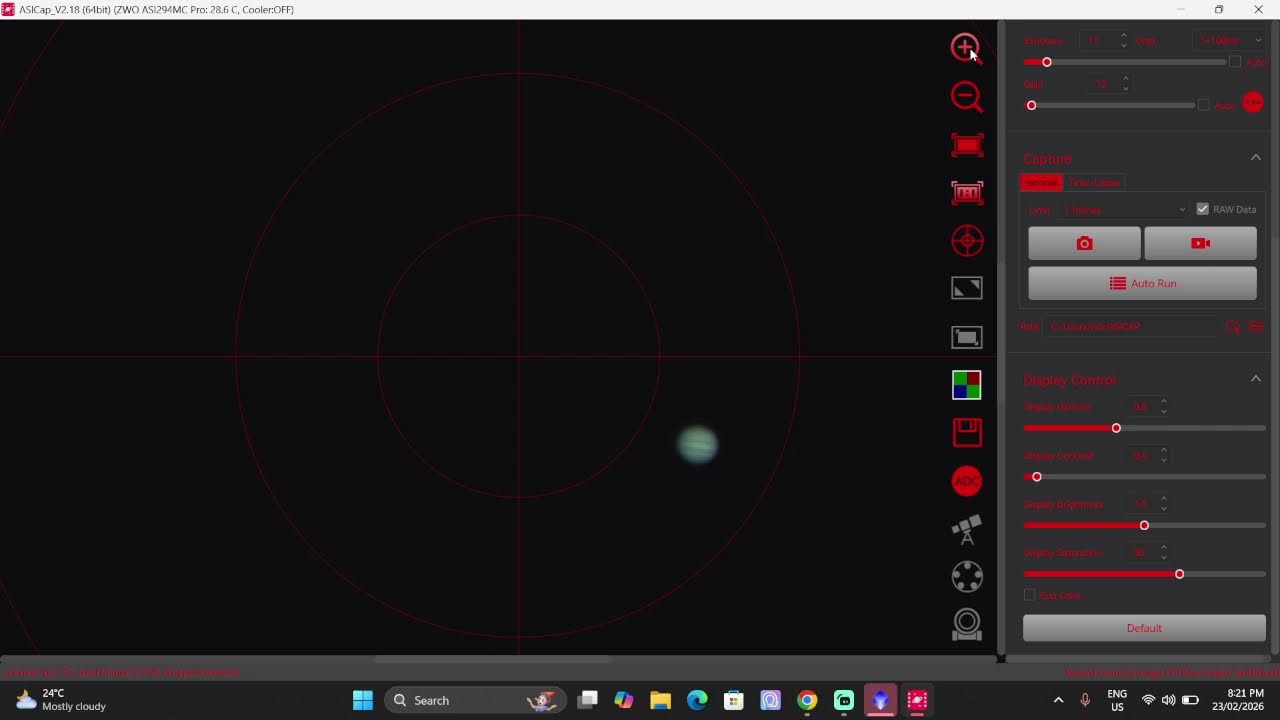Screen dimensions: 1280x720
Task: Collapse the Capture section
Action: point(1256,158)
